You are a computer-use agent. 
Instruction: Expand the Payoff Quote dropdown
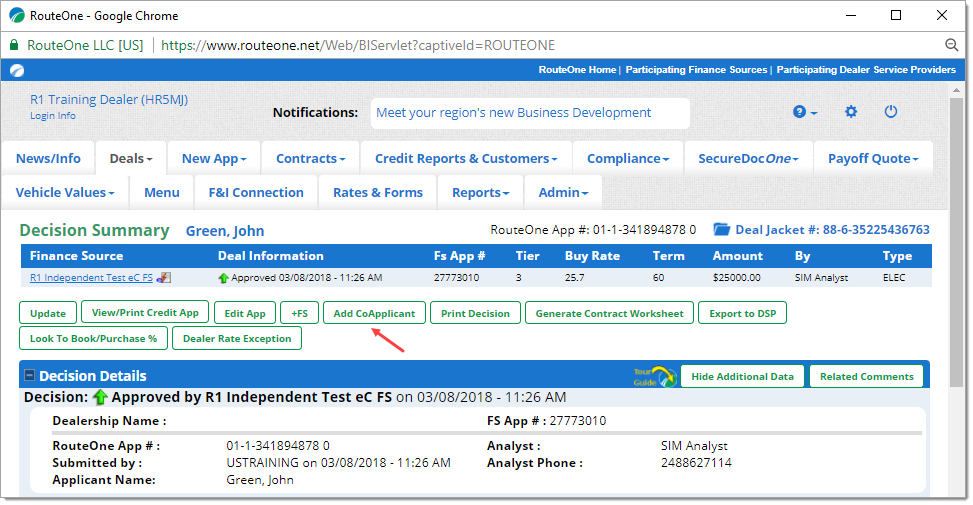(873, 158)
